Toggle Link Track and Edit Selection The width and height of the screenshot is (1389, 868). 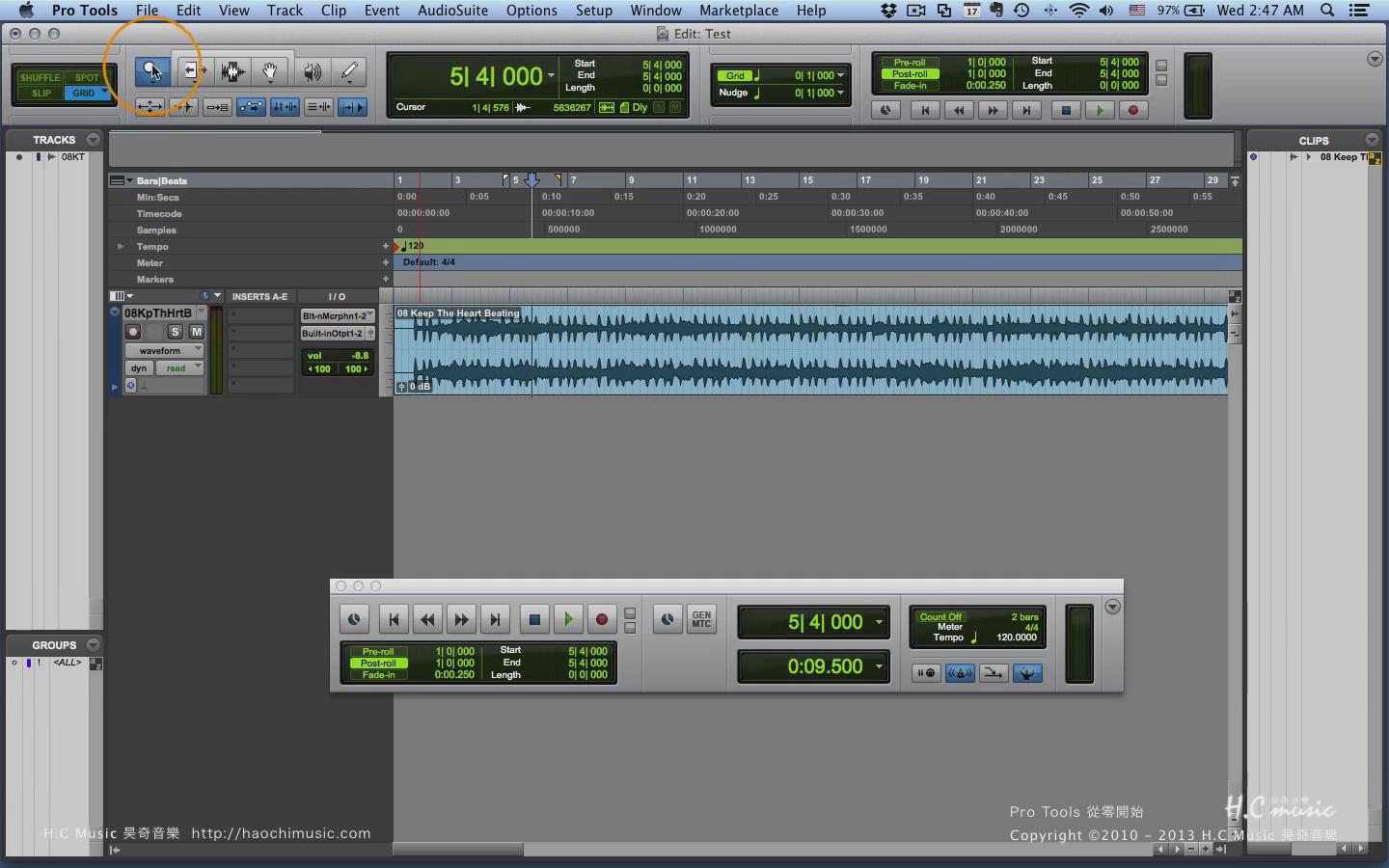coord(318,107)
